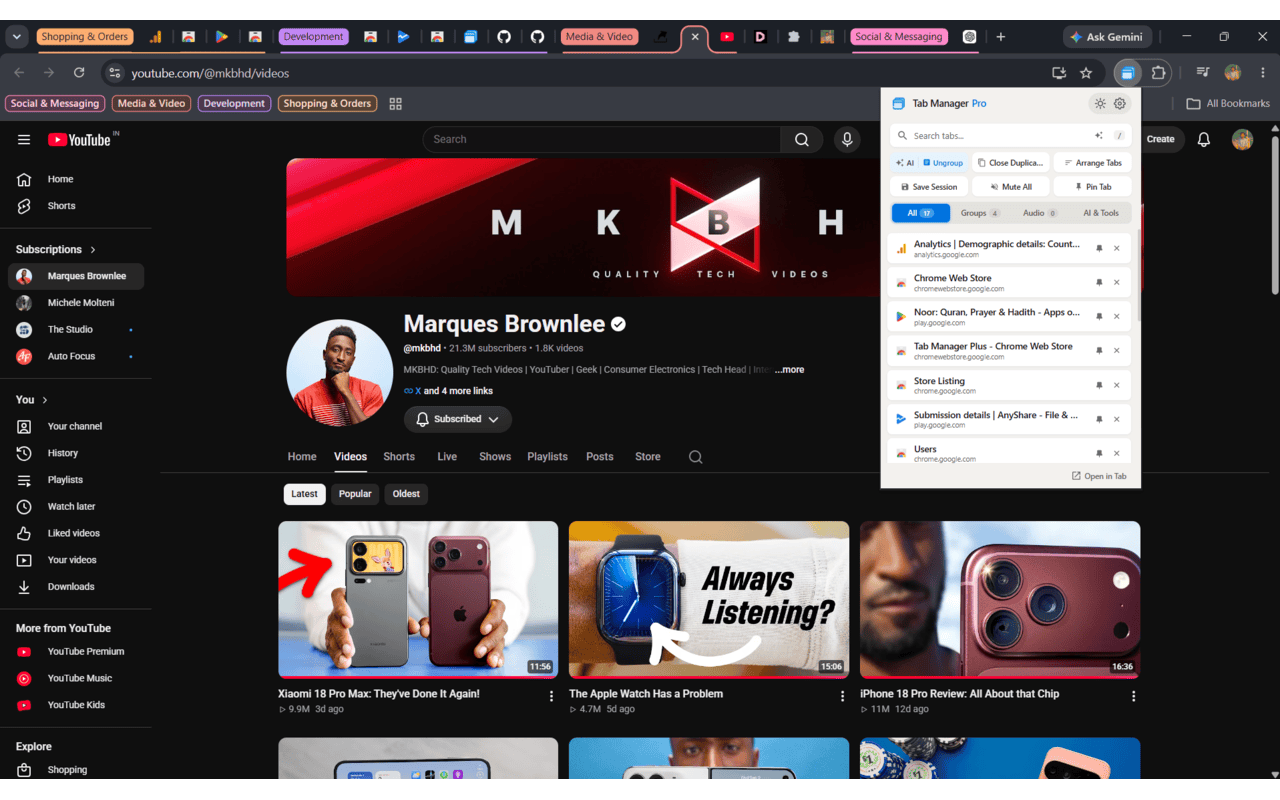Pin the Store Listing tab row
Image resolution: width=1280 pixels, height=800 pixels.
point(1099,385)
